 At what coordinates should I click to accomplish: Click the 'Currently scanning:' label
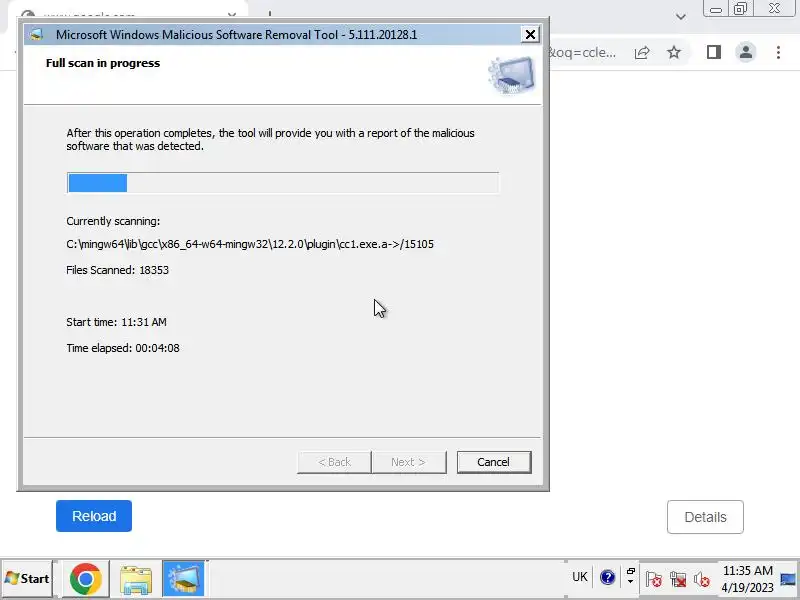(x=113, y=221)
